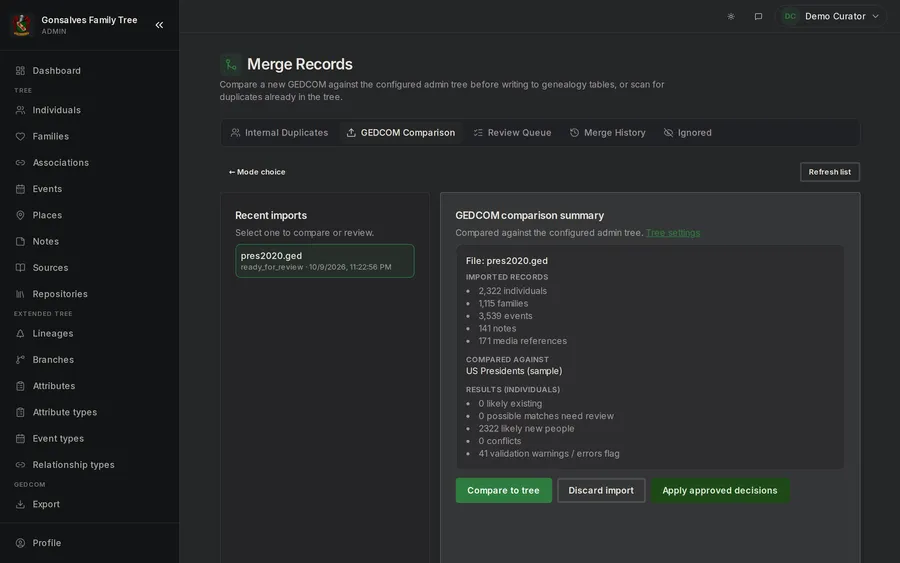Open Dashboard in the sidebar
The image size is (900, 563).
pyautogui.click(x=90, y=71)
